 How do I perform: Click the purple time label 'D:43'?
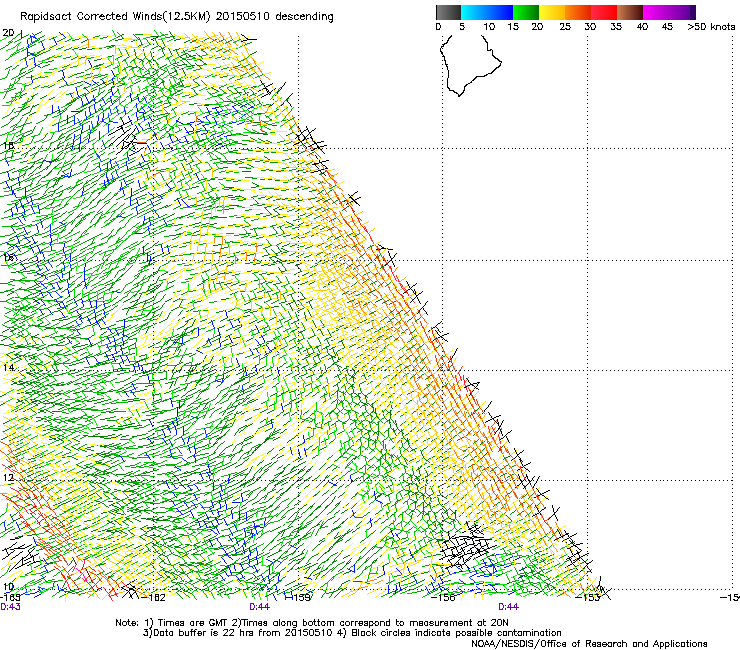pos(10,607)
